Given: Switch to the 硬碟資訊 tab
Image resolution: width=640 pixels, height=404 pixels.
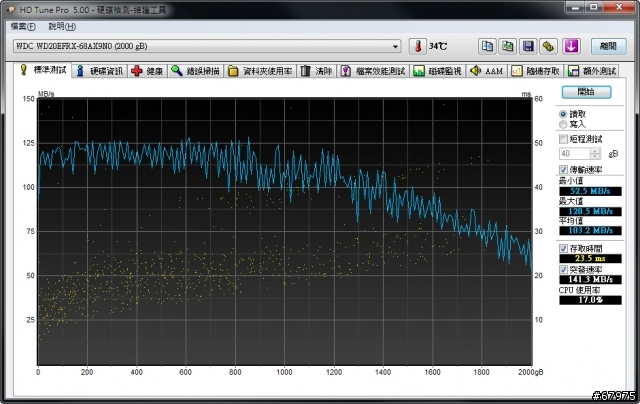Looking at the screenshot, I should 100,71.
